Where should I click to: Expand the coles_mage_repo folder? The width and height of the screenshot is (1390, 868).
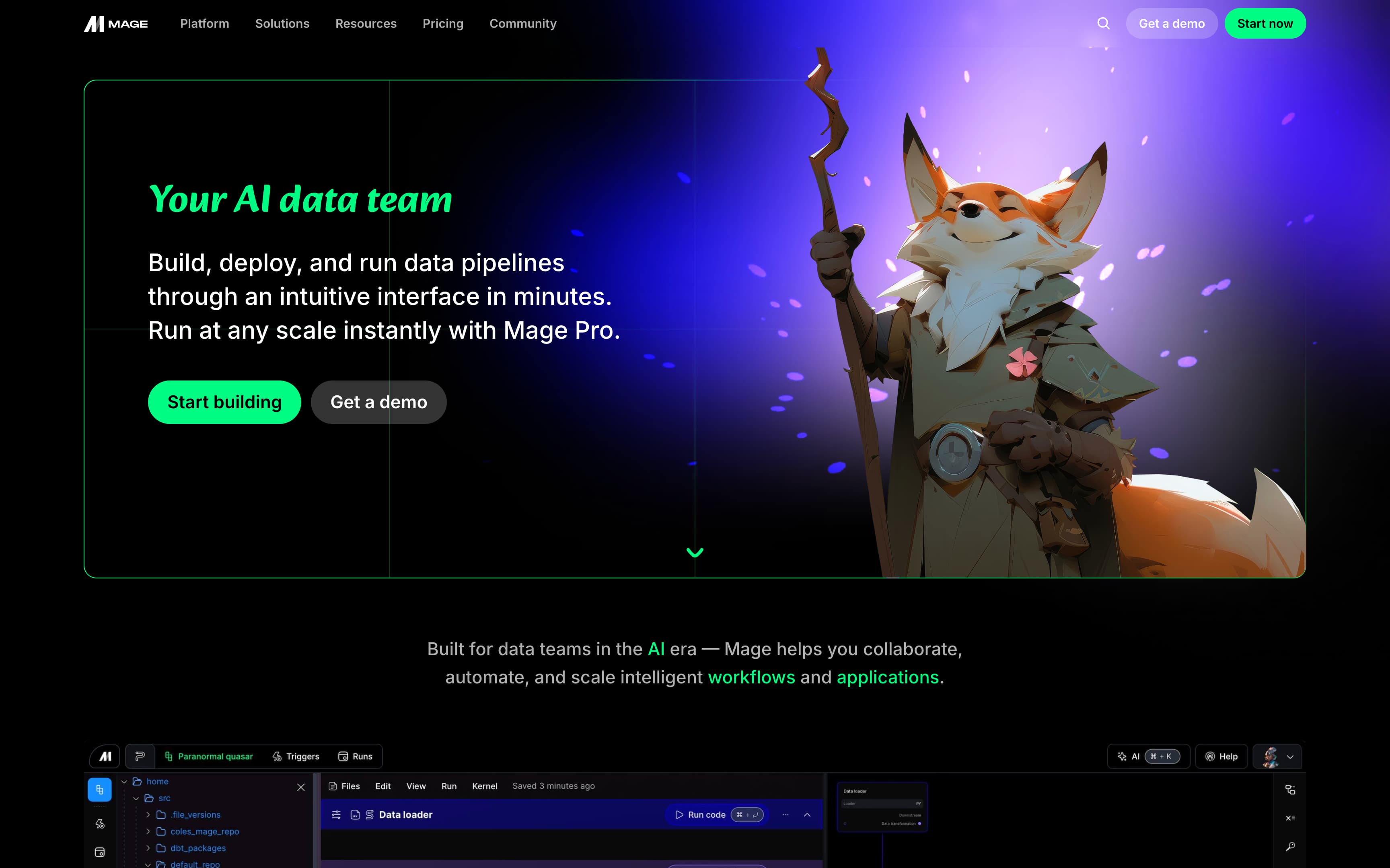[148, 831]
